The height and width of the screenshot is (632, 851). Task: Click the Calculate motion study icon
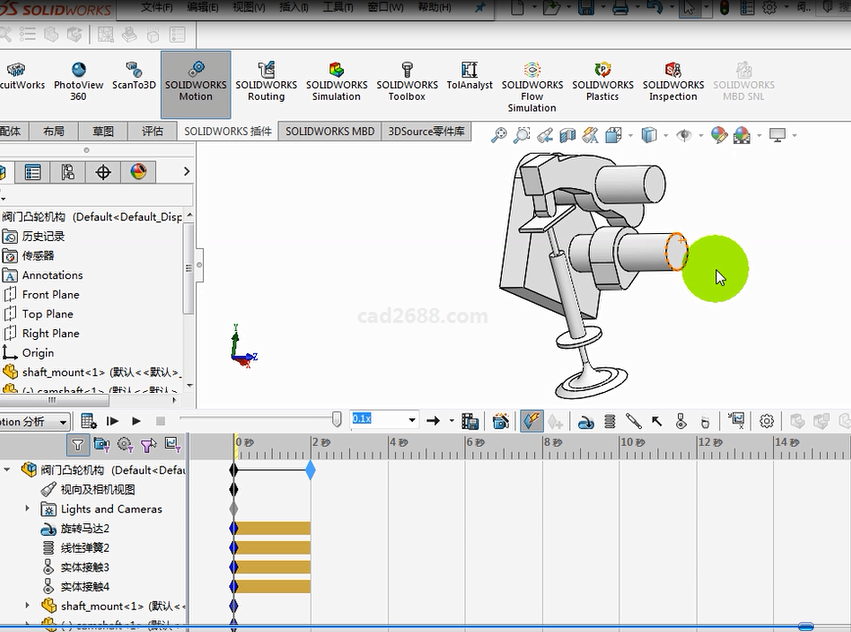[x=88, y=421]
